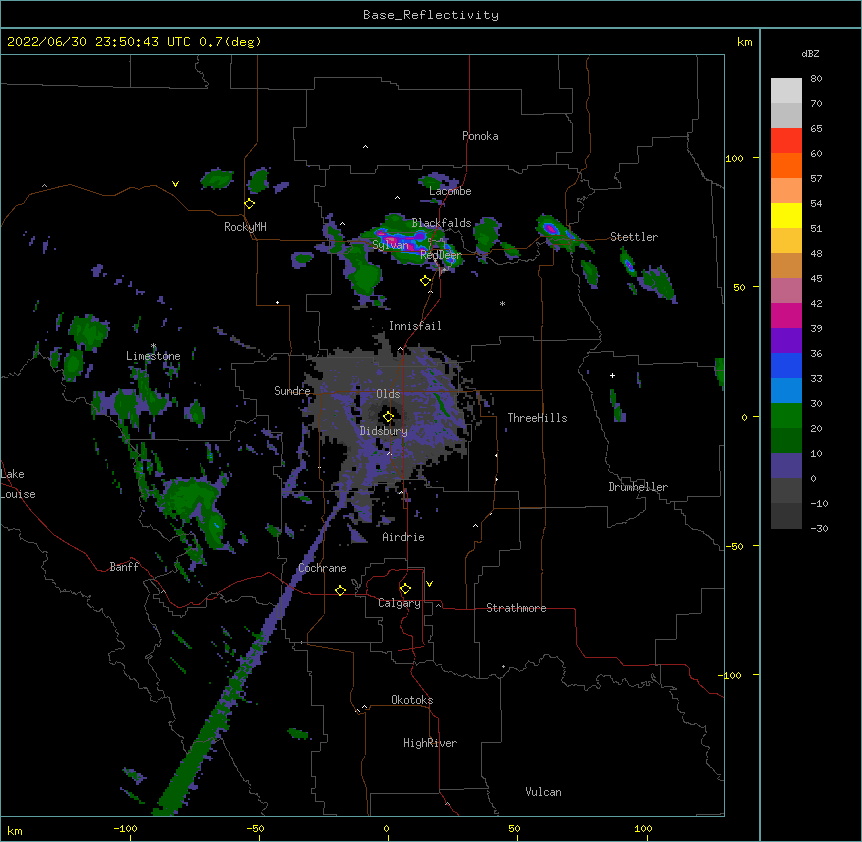Pick the purple 36-39 dBZ legend swatch
862x842 pixels.
pos(786,340)
